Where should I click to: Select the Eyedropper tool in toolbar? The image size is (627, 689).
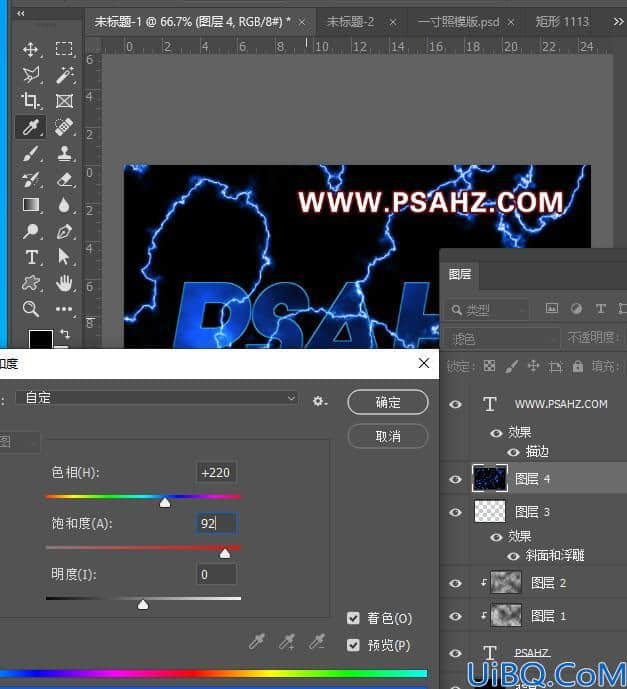tap(31, 127)
